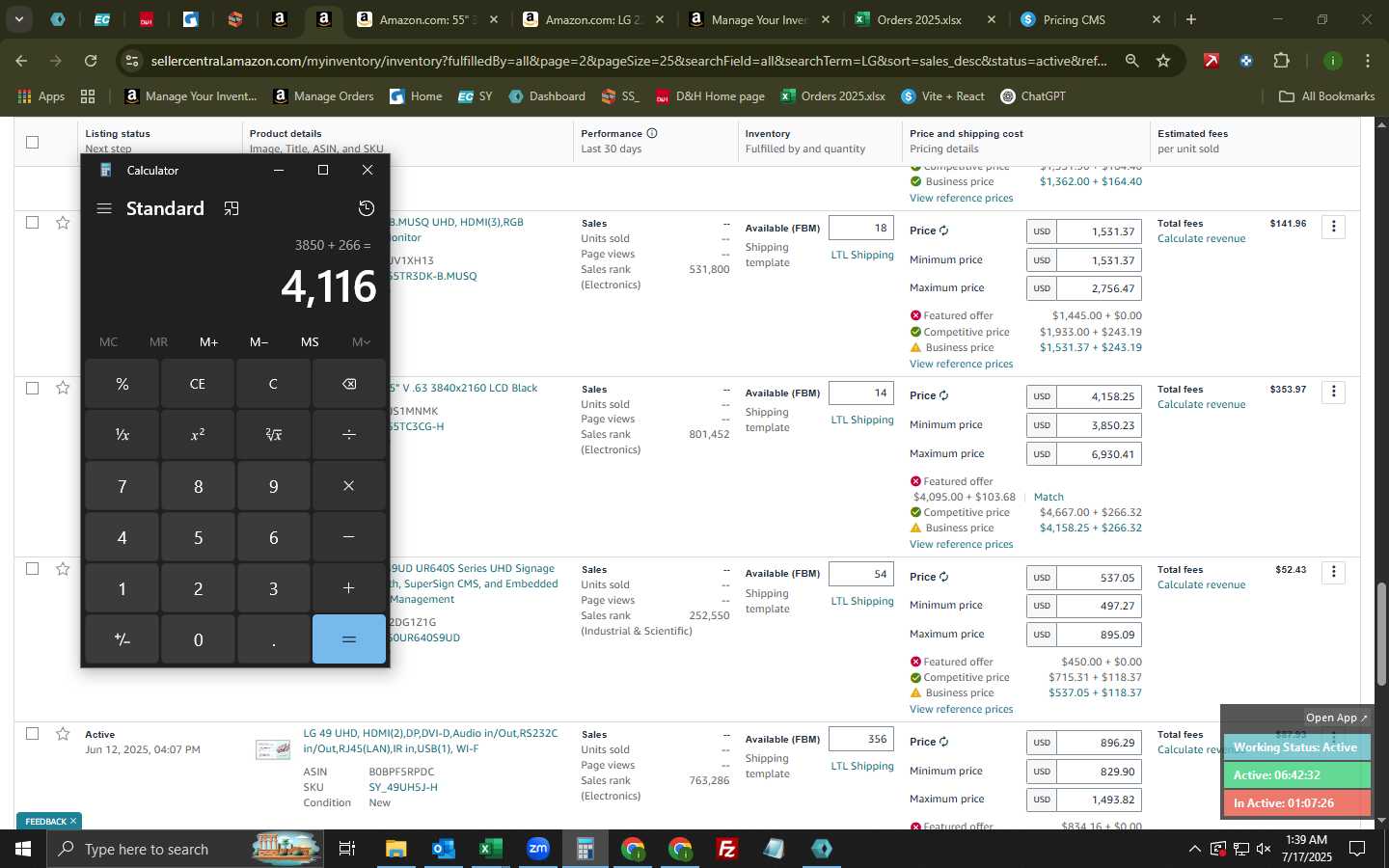Open three-dot menu for $353.97 fees row
The height and width of the screenshot is (868, 1389).
coord(1334,392)
